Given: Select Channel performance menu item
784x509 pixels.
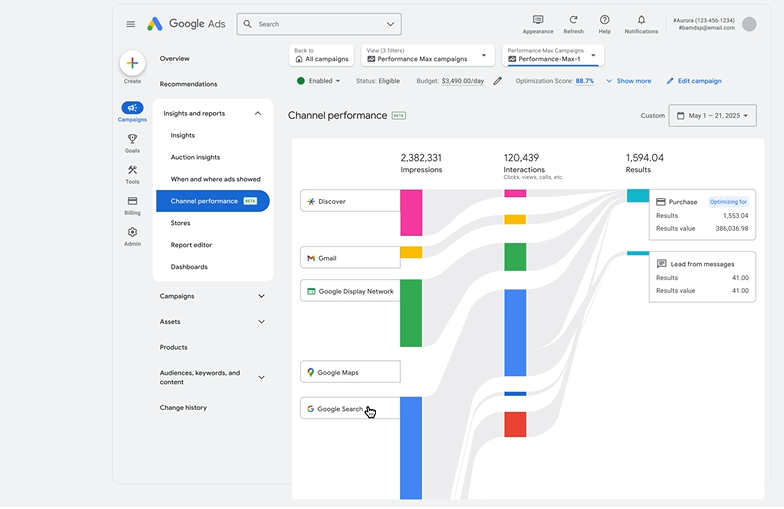Looking at the screenshot, I should pos(213,201).
